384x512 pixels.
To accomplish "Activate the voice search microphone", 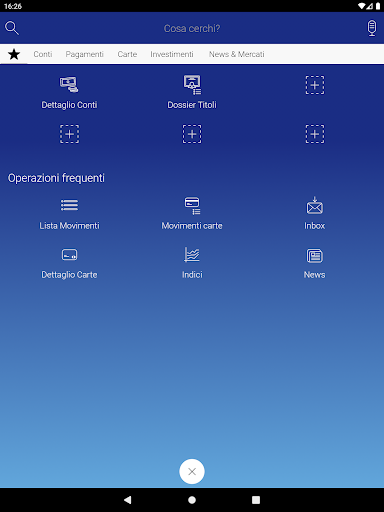I will click(x=372, y=28).
